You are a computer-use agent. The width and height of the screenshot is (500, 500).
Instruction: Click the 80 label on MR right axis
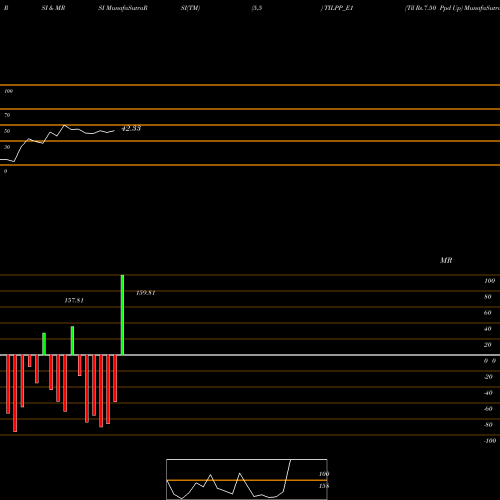(x=488, y=297)
